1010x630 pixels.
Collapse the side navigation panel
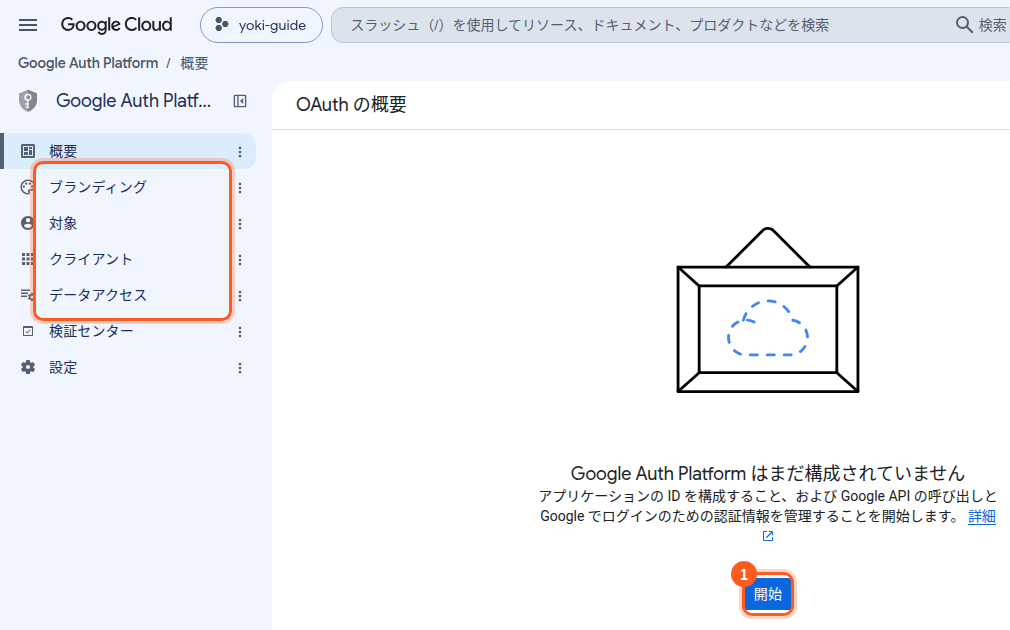click(x=240, y=101)
